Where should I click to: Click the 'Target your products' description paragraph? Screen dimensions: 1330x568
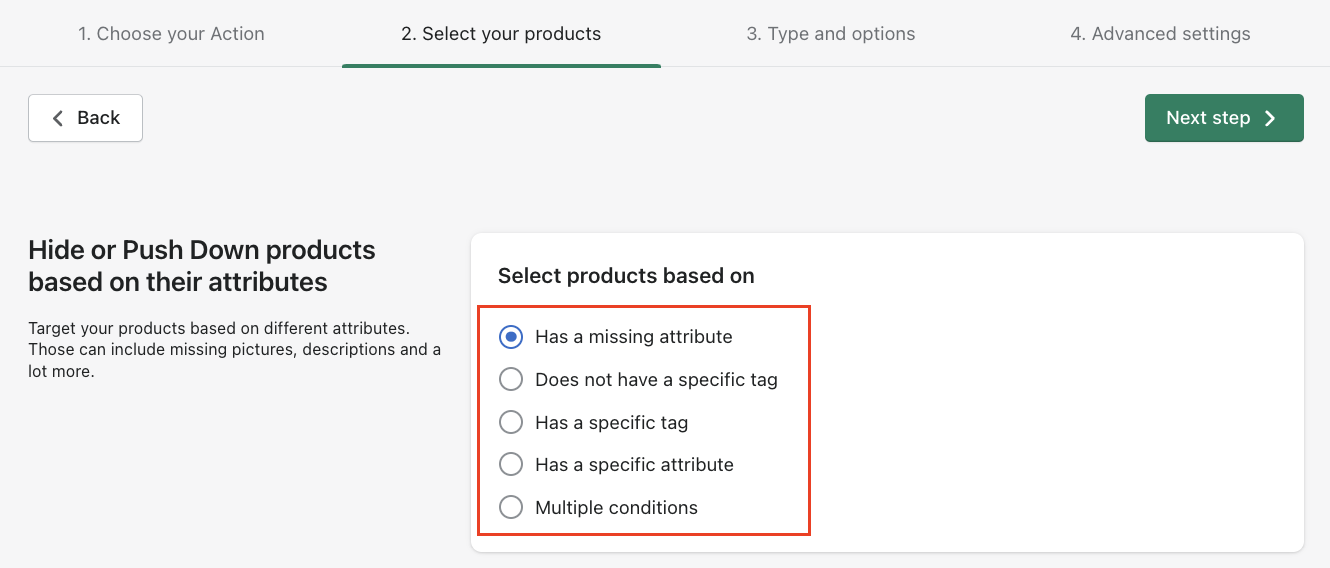(234, 350)
